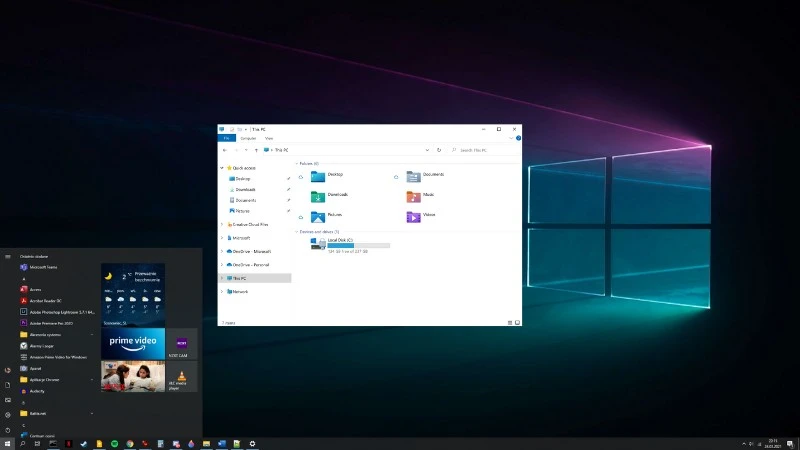Open the Computer ribbon tab
The image size is (800, 450).
(x=248, y=138)
